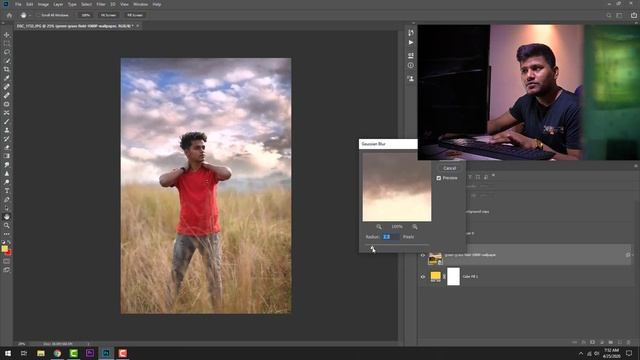Toggle the Preview checkbox in Gaussian Blur
Viewport: 640px width, 360px height.
[439, 178]
